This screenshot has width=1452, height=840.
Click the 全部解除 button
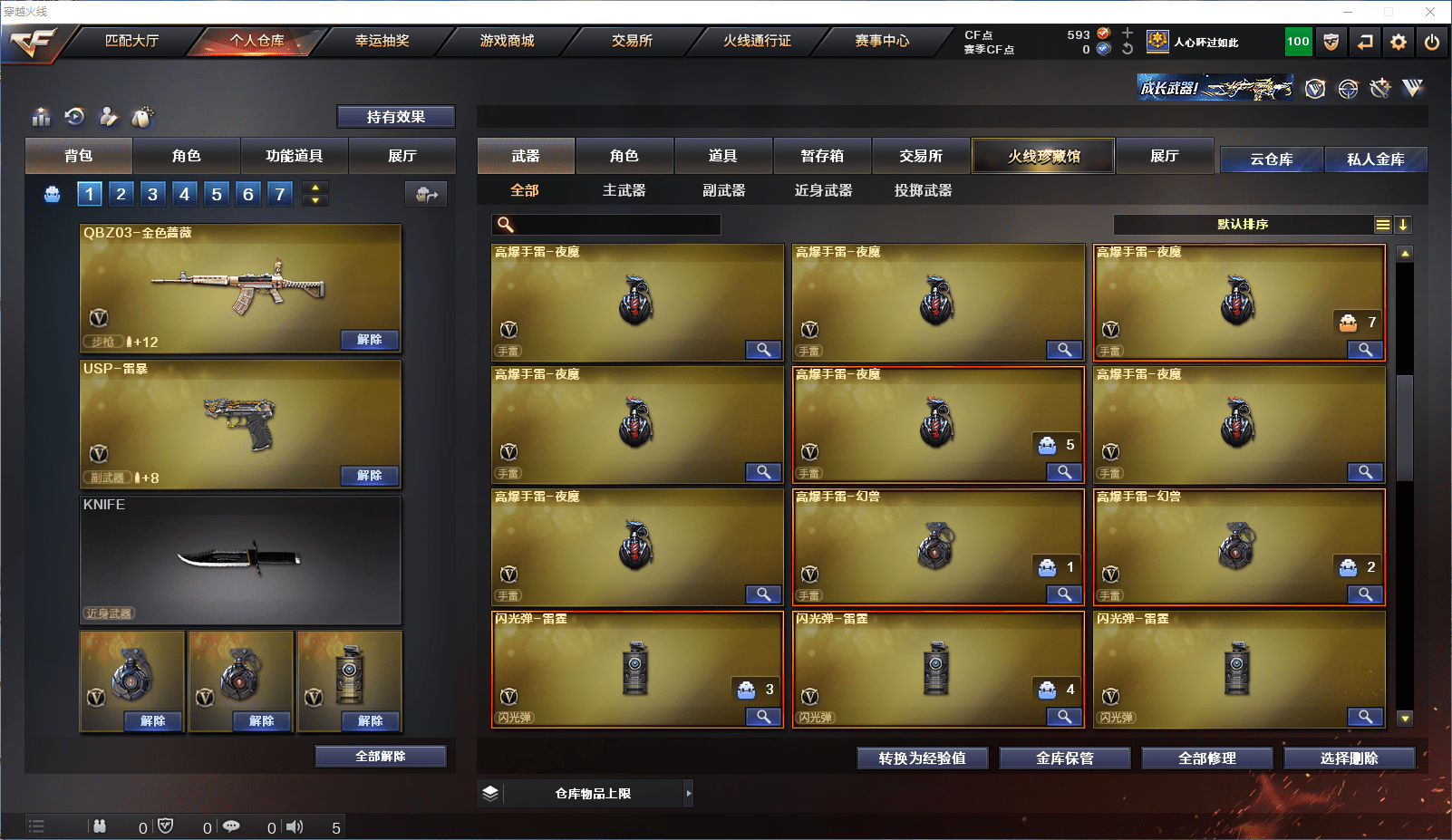pyautogui.click(x=381, y=756)
